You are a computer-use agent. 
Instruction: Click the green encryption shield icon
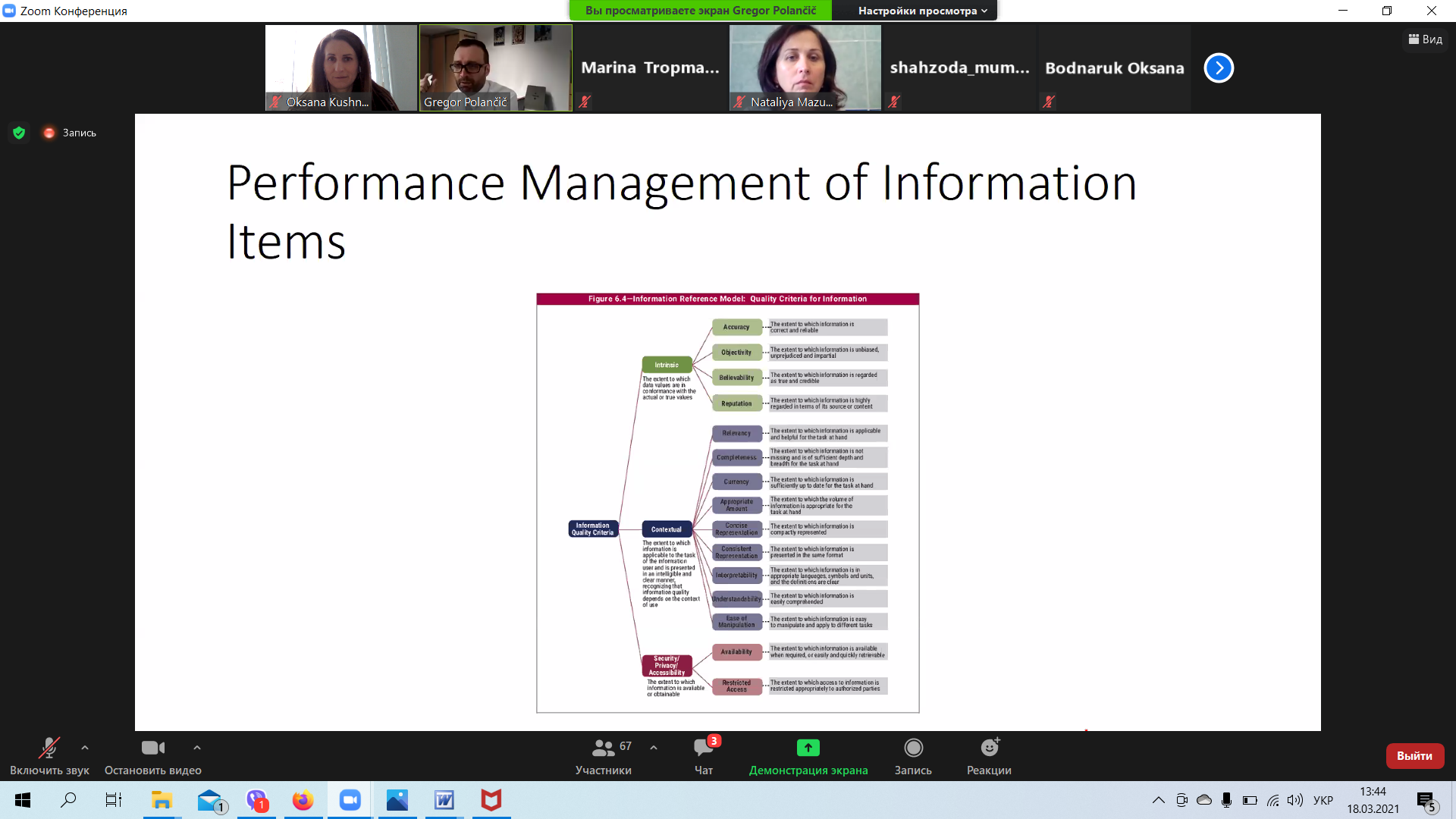tap(19, 133)
